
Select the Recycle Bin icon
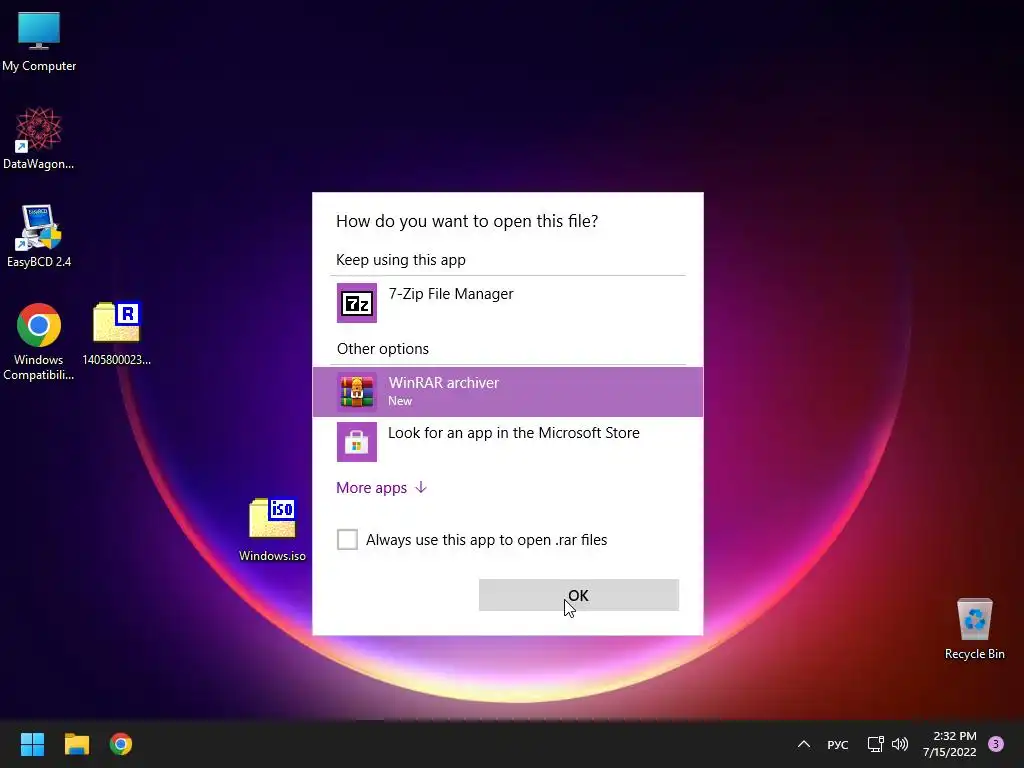[x=974, y=629]
